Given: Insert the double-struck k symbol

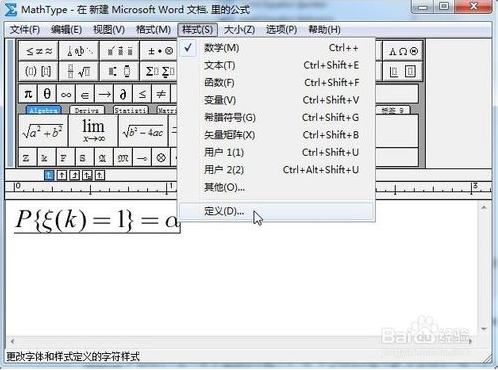Looking at the screenshot, I should pyautogui.click(x=47, y=157).
